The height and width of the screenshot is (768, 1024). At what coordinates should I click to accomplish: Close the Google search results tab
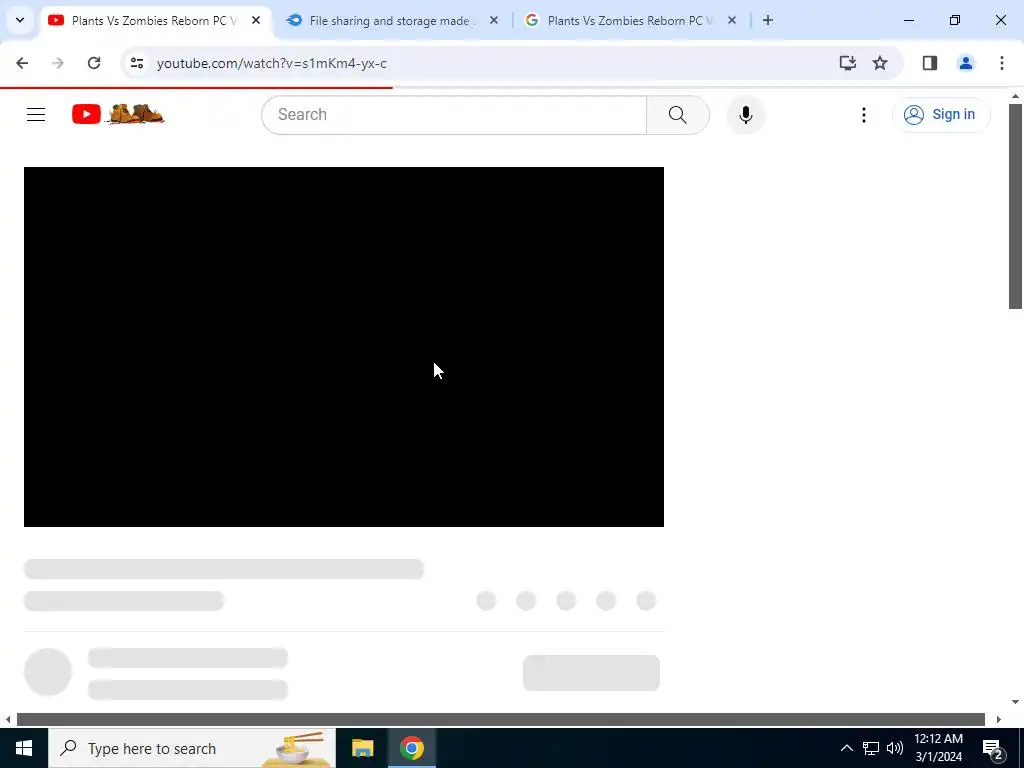731,20
